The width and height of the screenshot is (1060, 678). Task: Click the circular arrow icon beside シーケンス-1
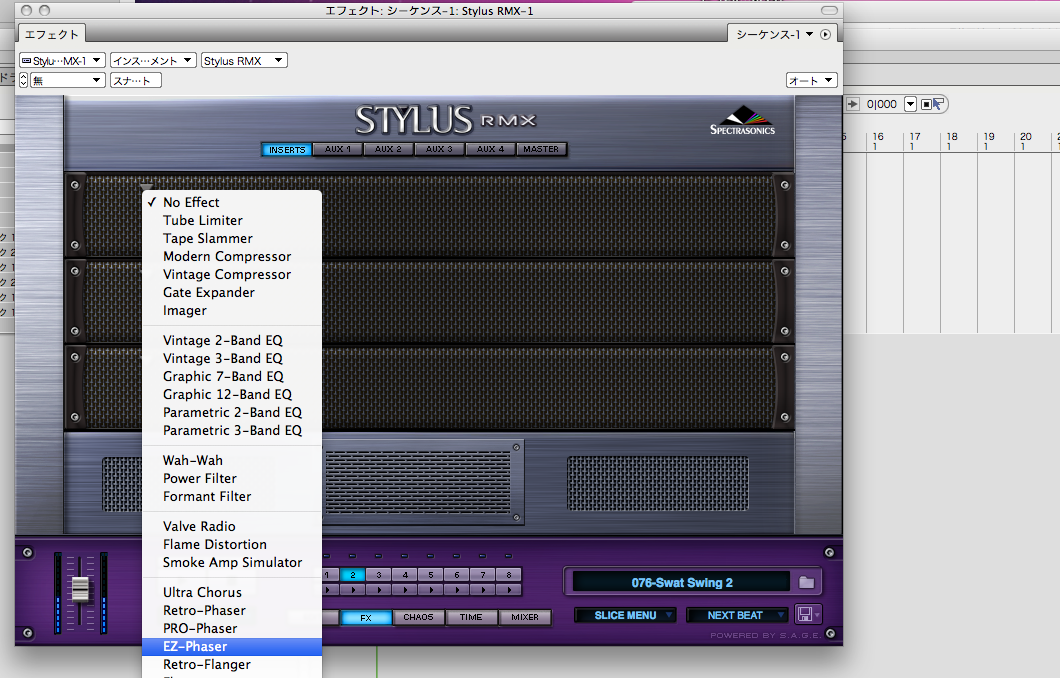825,34
